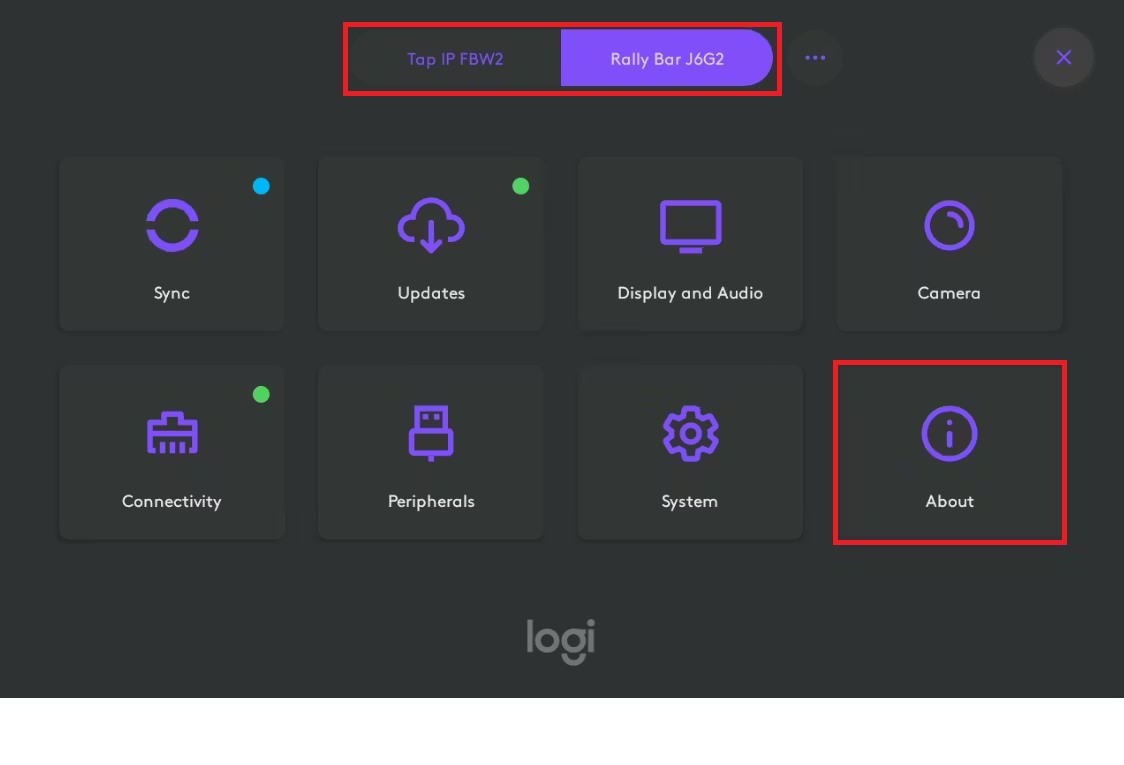Click the Camera text label
The width and height of the screenshot is (1124, 765).
(x=949, y=293)
